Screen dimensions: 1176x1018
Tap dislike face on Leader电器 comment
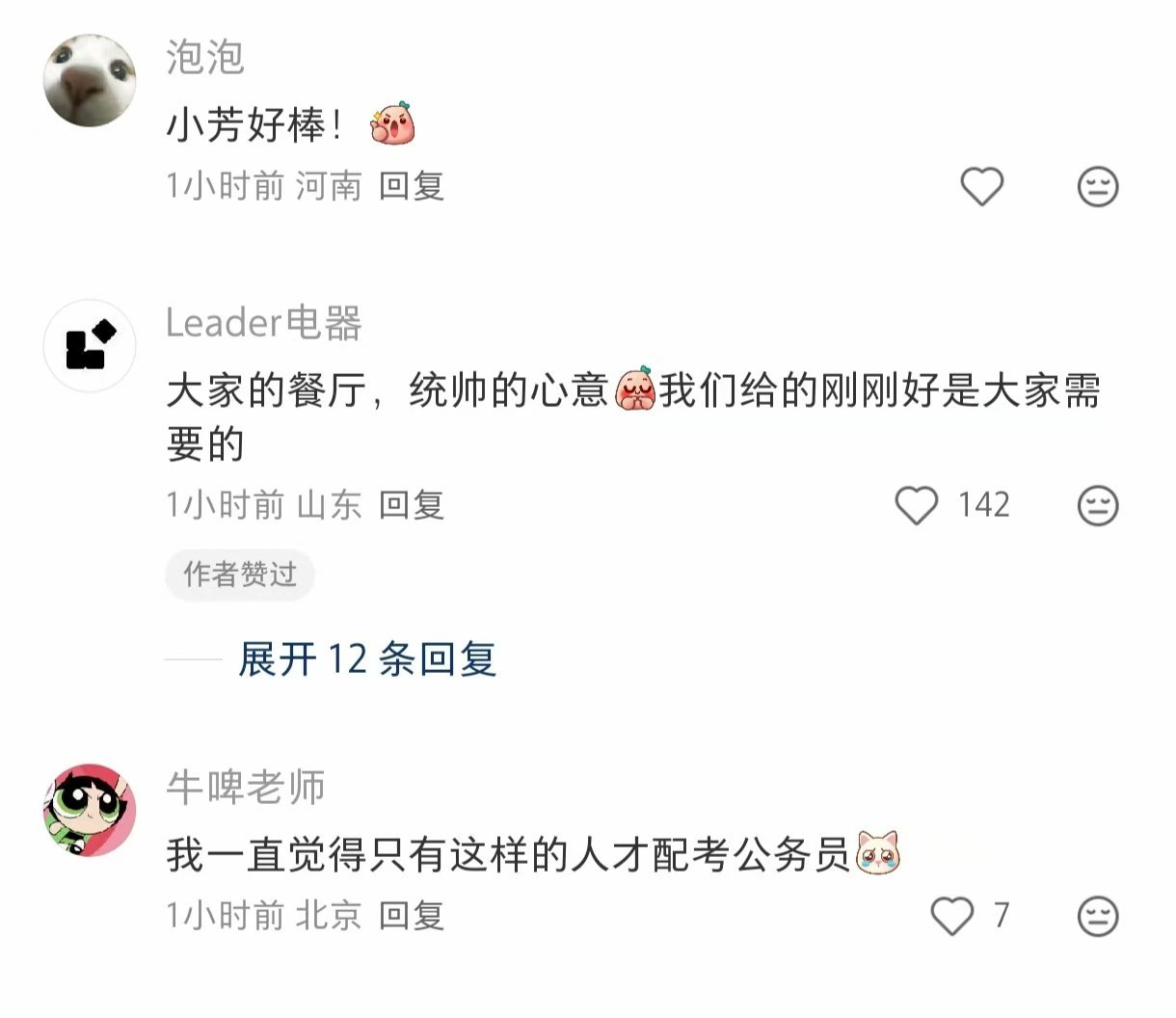1097,505
